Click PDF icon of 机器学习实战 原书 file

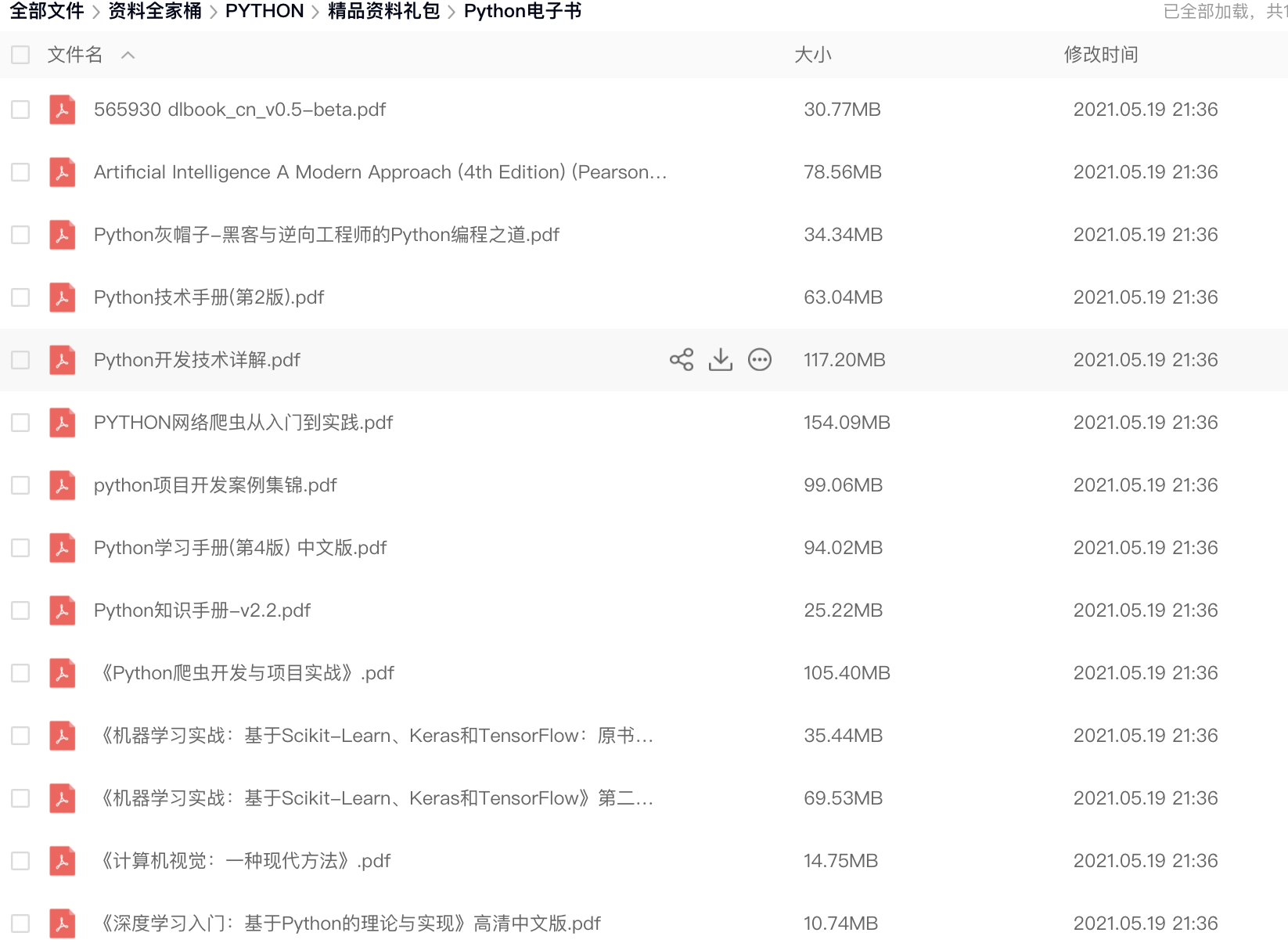[x=63, y=736]
